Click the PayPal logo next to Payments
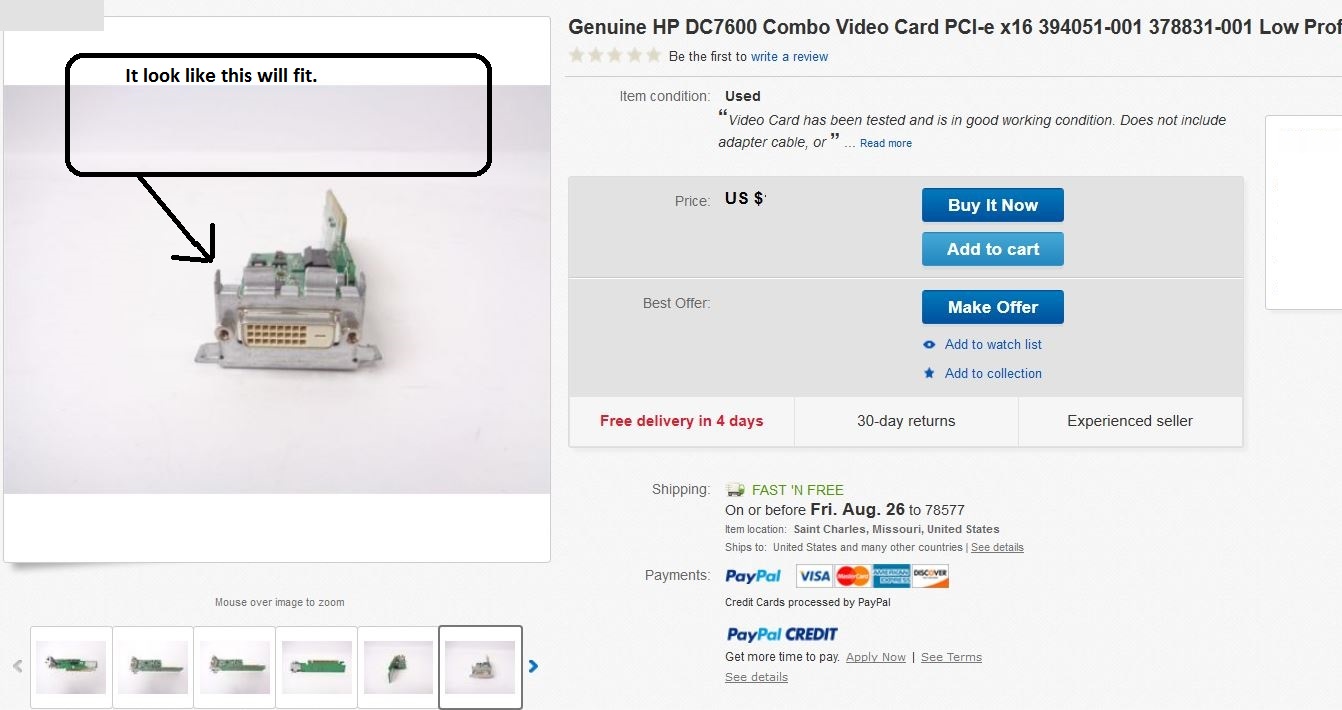1342x710 pixels. pyautogui.click(x=753, y=576)
